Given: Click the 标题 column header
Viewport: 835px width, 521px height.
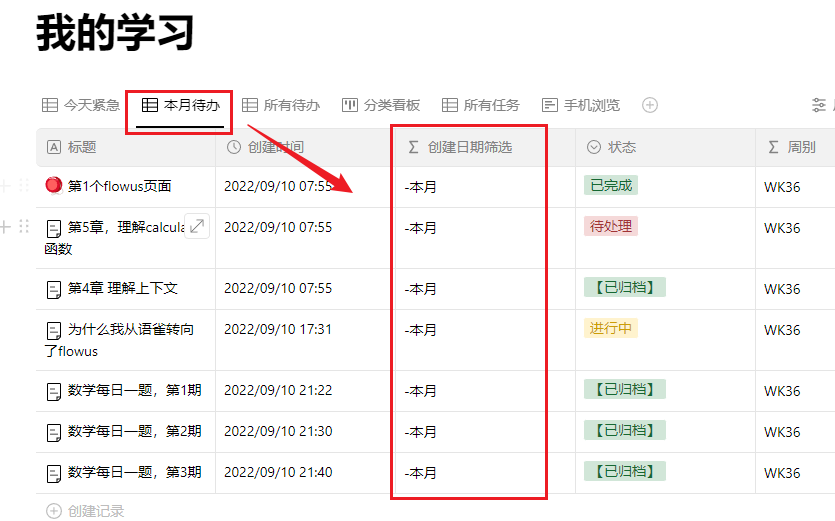Looking at the screenshot, I should click(126, 147).
